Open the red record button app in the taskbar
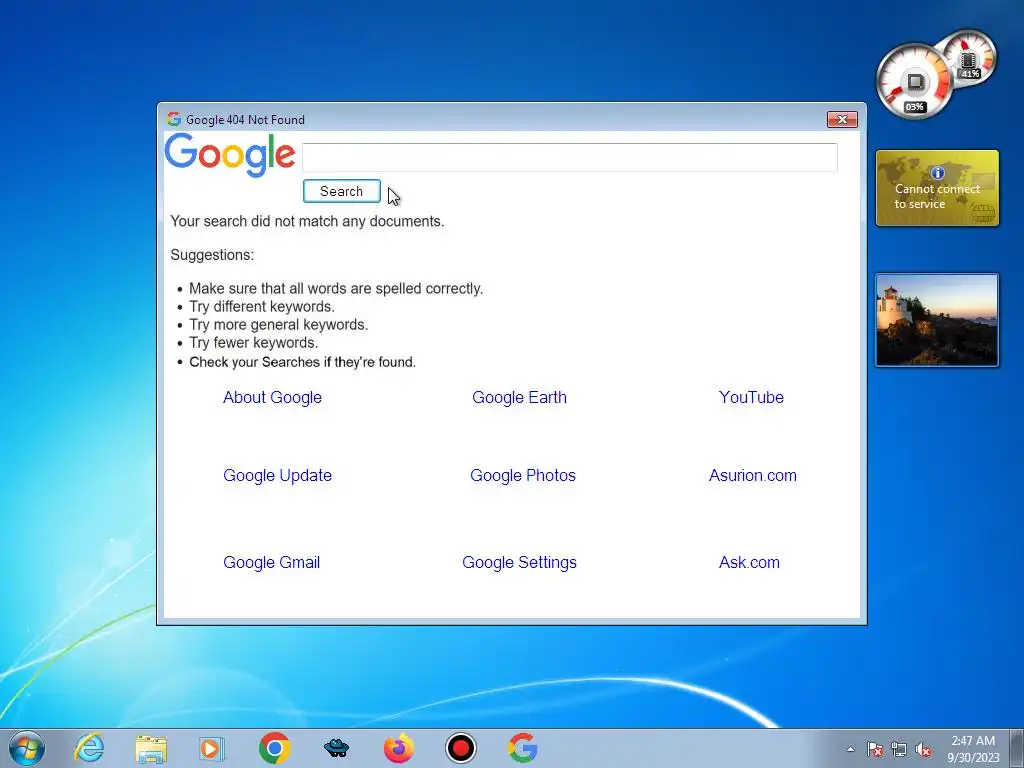Screen dimensions: 1024x768 click(x=460, y=748)
